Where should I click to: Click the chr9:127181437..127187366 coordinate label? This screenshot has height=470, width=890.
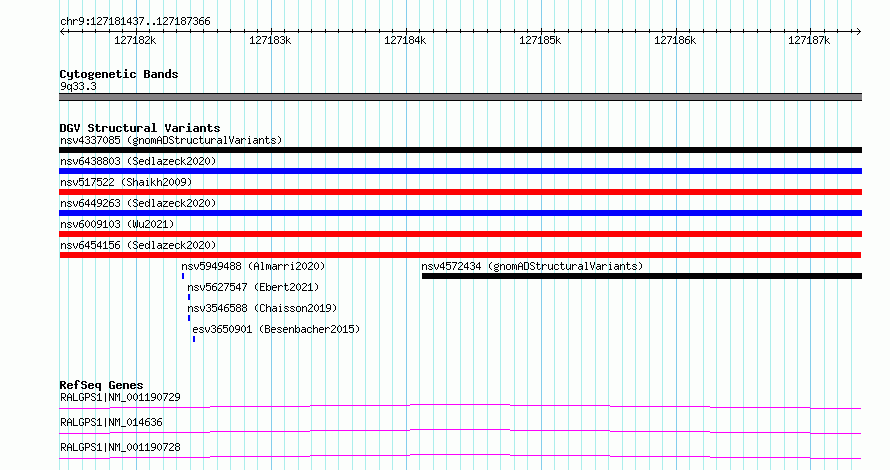(135, 22)
